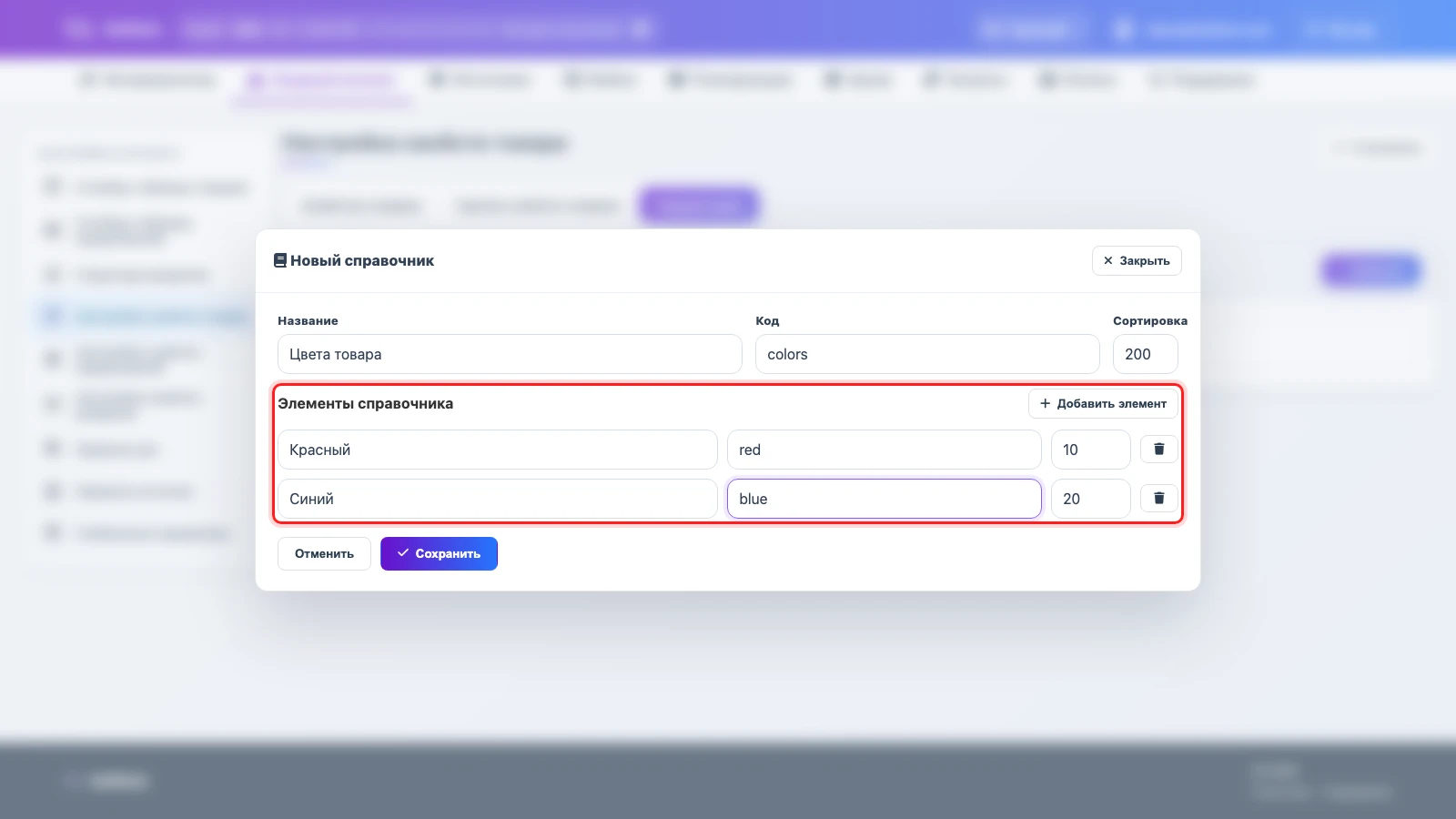
Task: Click the book icon beside Новый справочник
Action: tap(280, 260)
